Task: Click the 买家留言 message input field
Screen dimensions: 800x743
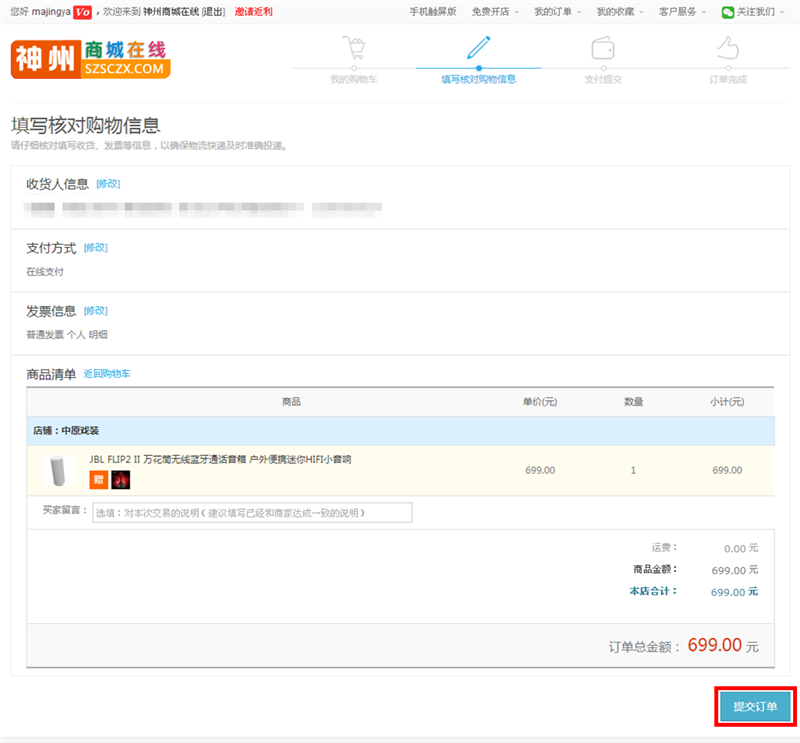Action: click(252, 512)
